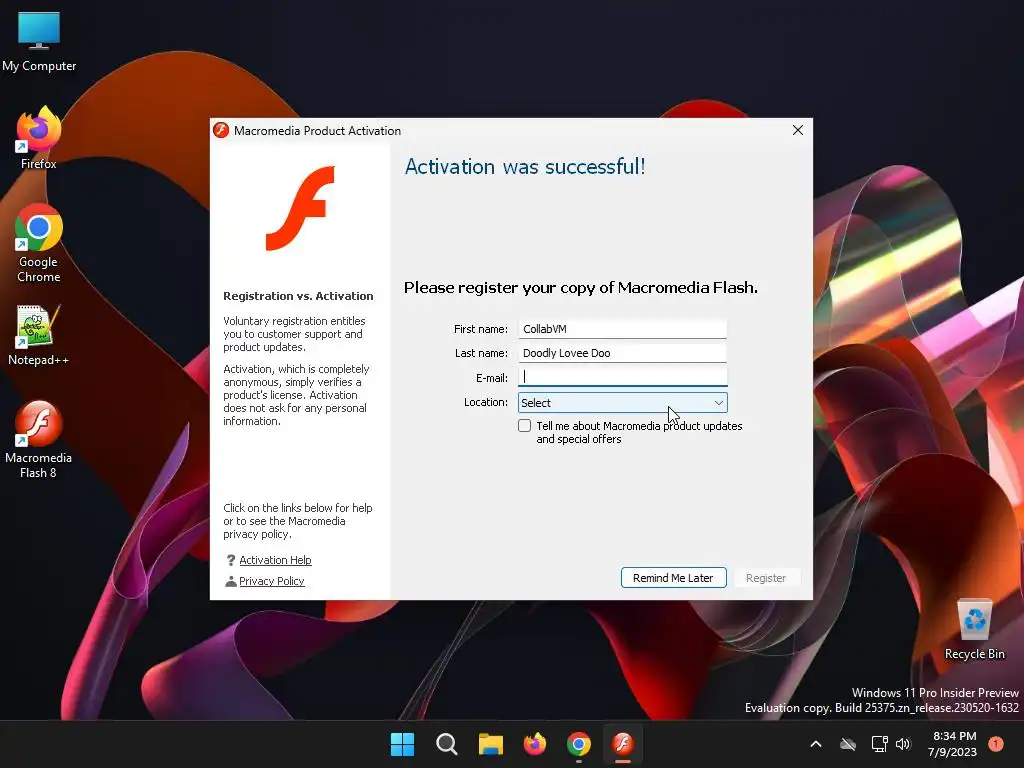Switch to Chrome in the taskbar

[579, 744]
